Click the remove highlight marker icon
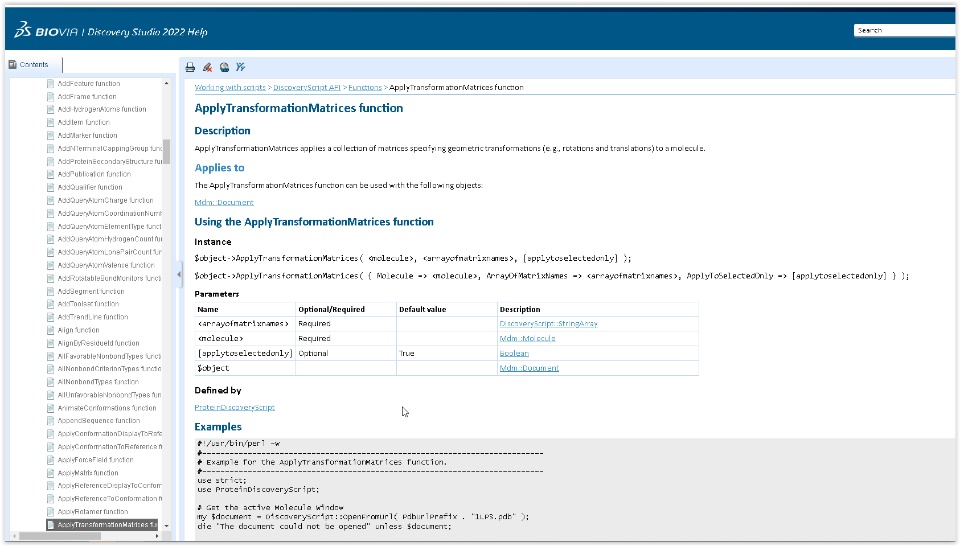The image size is (960, 546). (208, 67)
